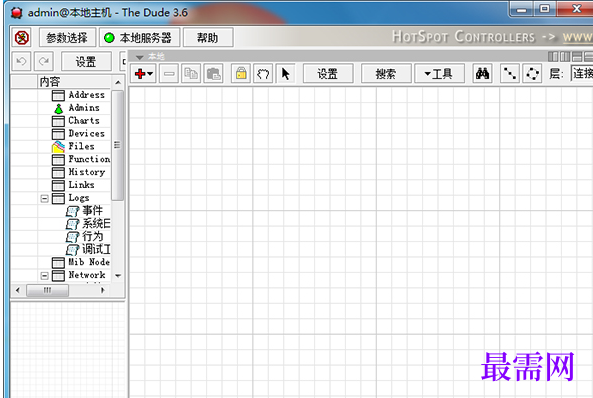This screenshot has height=398, width=593.
Task: Select Files tree item
Action: coord(81,146)
